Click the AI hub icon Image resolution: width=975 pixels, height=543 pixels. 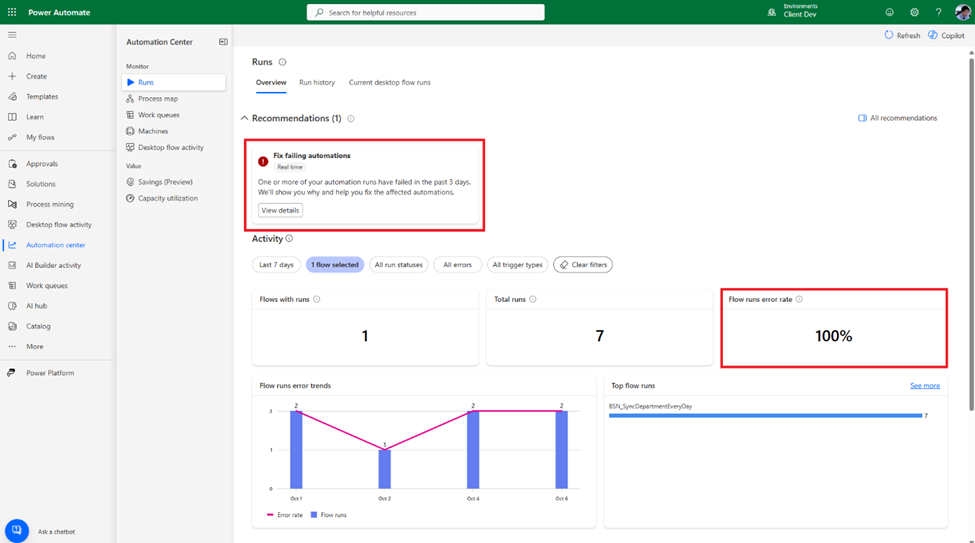tap(12, 306)
